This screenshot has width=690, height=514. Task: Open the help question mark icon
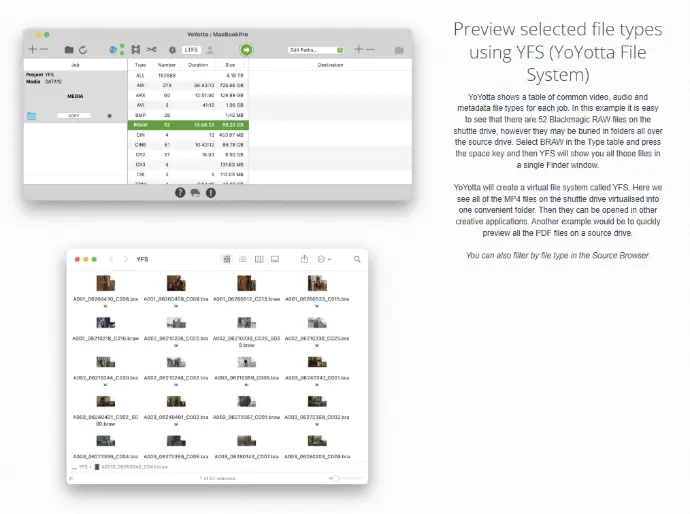[x=180, y=192]
